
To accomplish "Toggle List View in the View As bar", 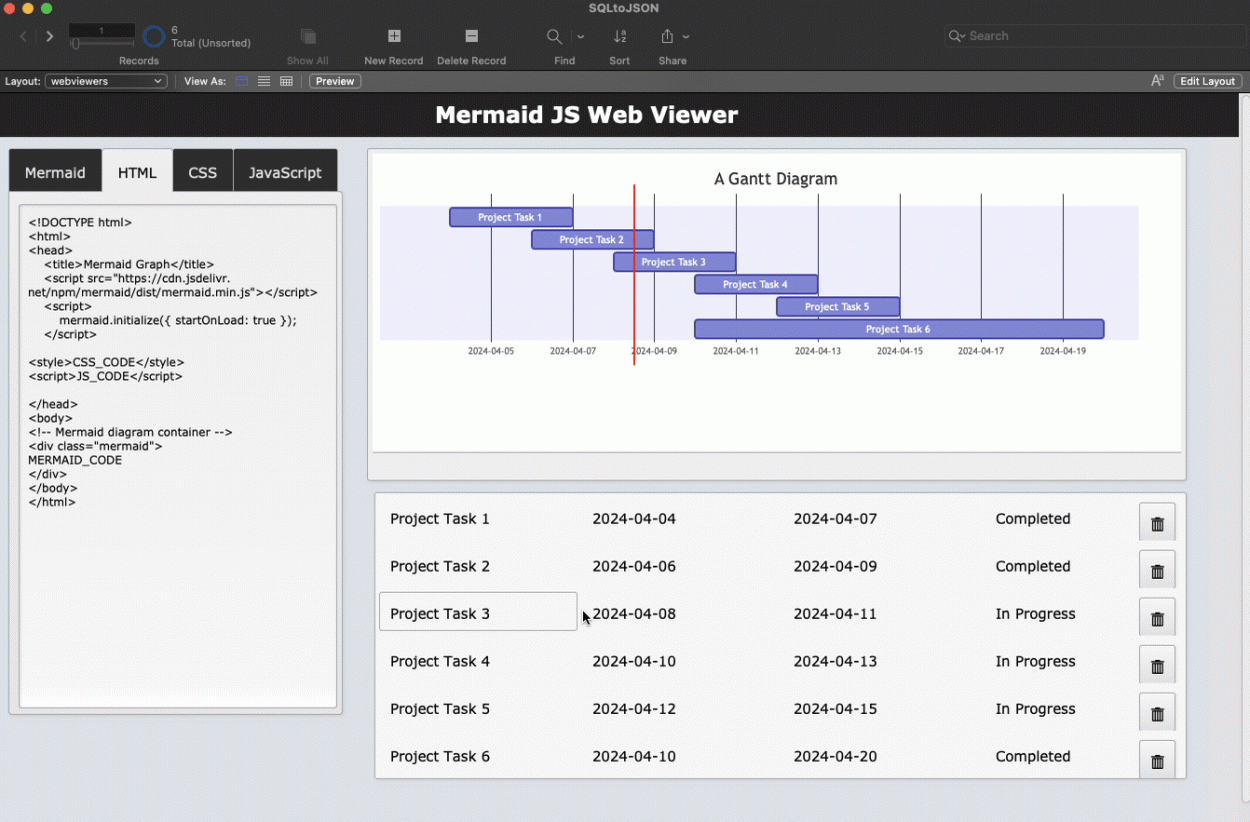I will [263, 81].
